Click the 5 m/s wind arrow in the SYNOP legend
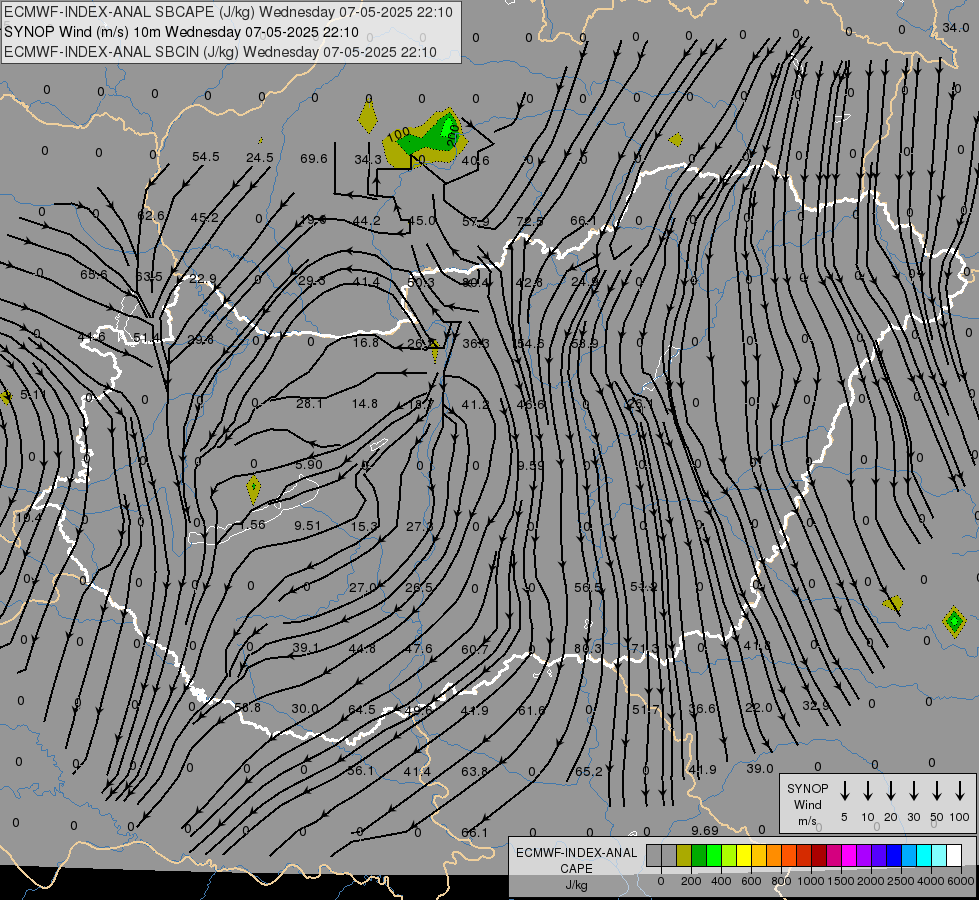The height and width of the screenshot is (900, 979). 844,790
